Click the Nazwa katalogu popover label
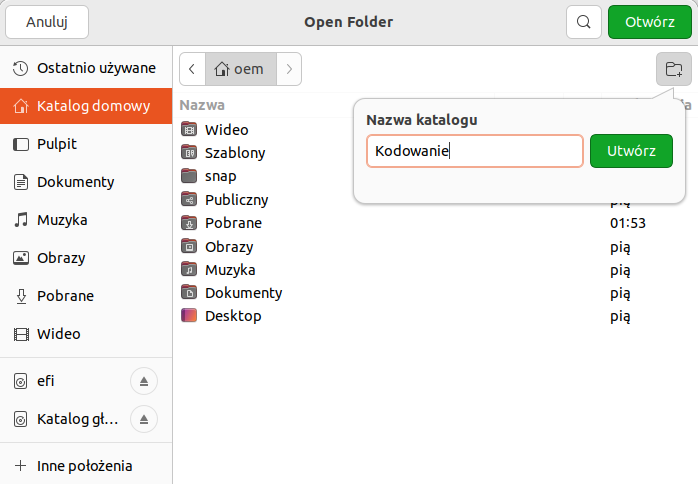The width and height of the screenshot is (698, 484). point(422,120)
